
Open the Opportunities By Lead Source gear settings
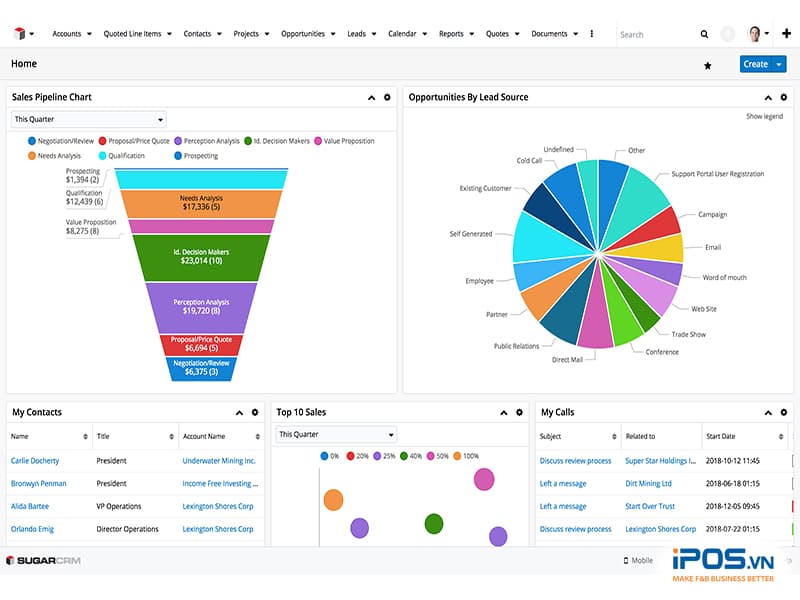tap(784, 97)
